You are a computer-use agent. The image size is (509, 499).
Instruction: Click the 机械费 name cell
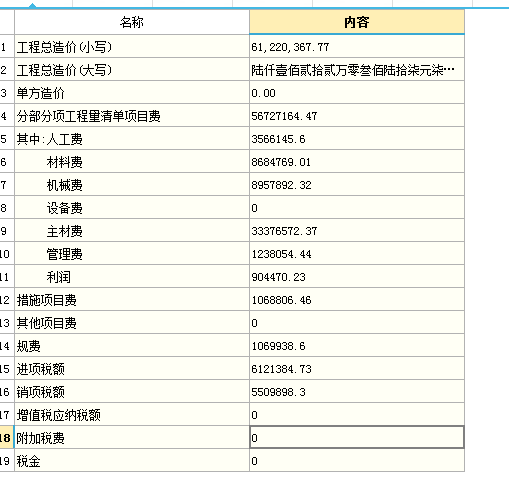[x=132, y=185]
